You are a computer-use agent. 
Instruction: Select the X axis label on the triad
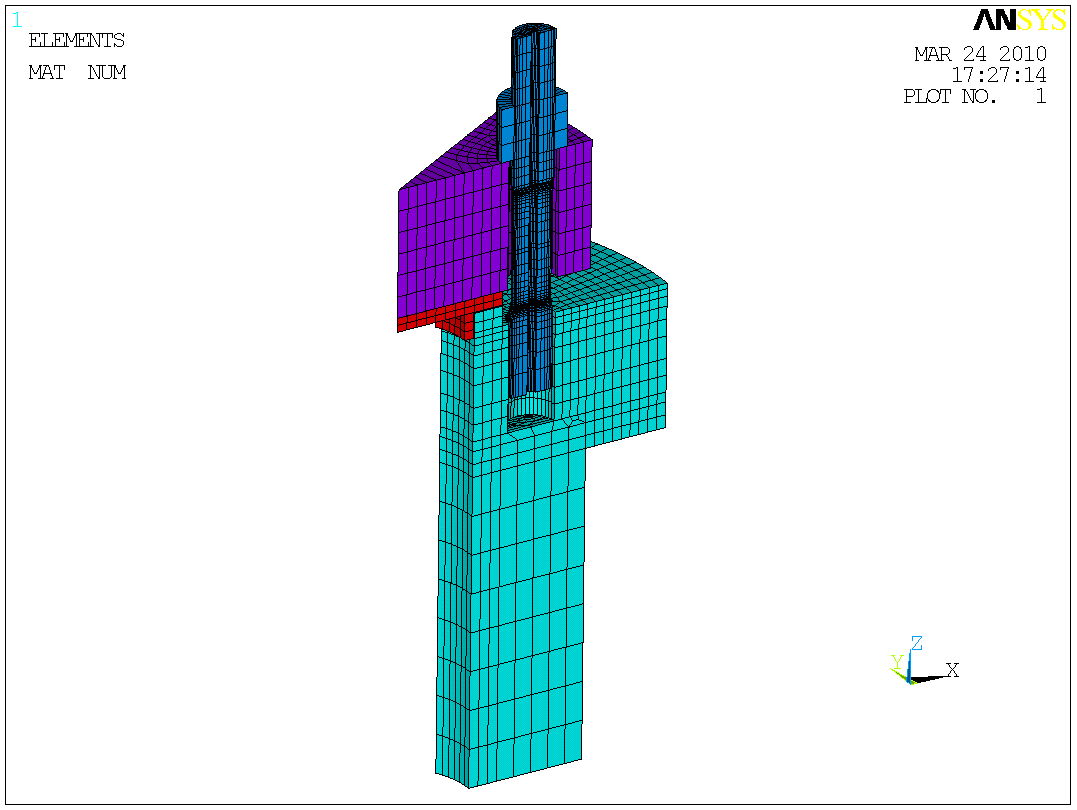click(953, 670)
